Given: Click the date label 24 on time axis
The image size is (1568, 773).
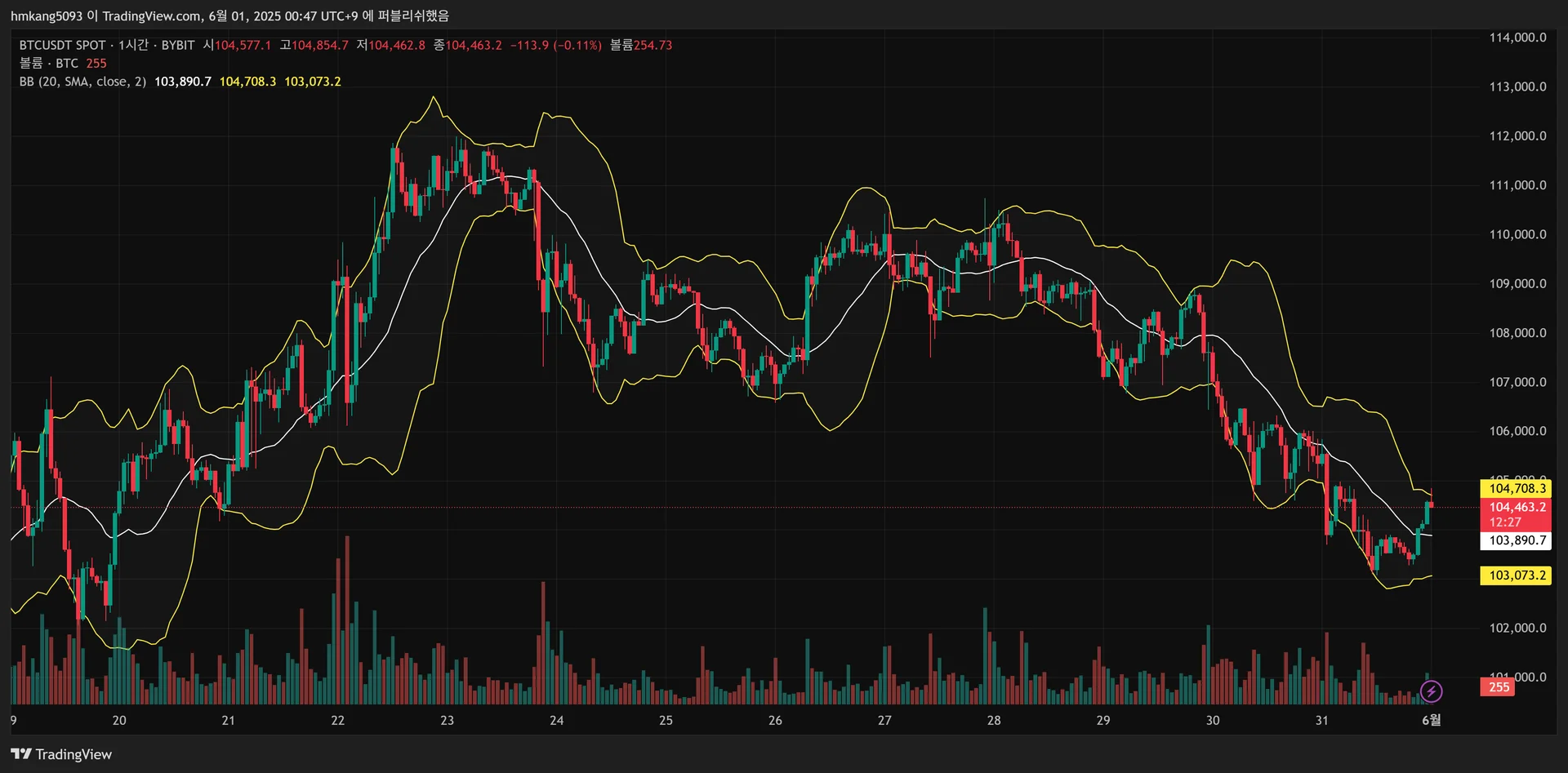Looking at the screenshot, I should tap(556, 720).
